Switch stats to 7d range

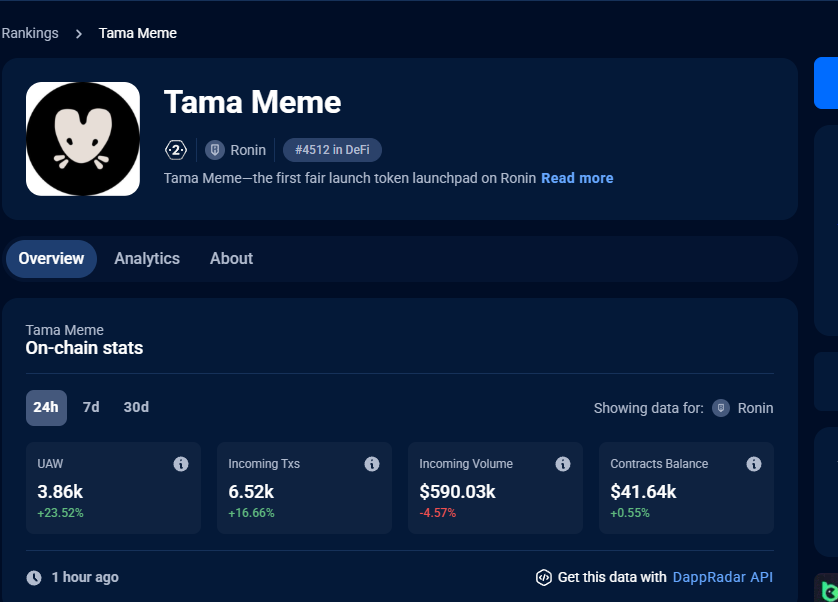click(x=91, y=407)
